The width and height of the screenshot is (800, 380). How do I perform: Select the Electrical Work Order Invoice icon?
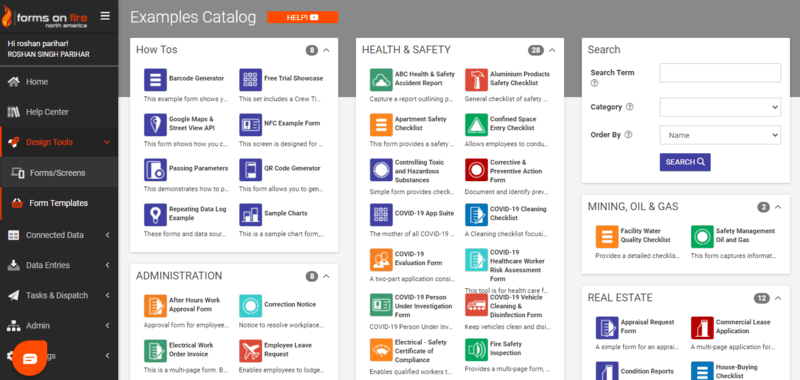tap(155, 350)
